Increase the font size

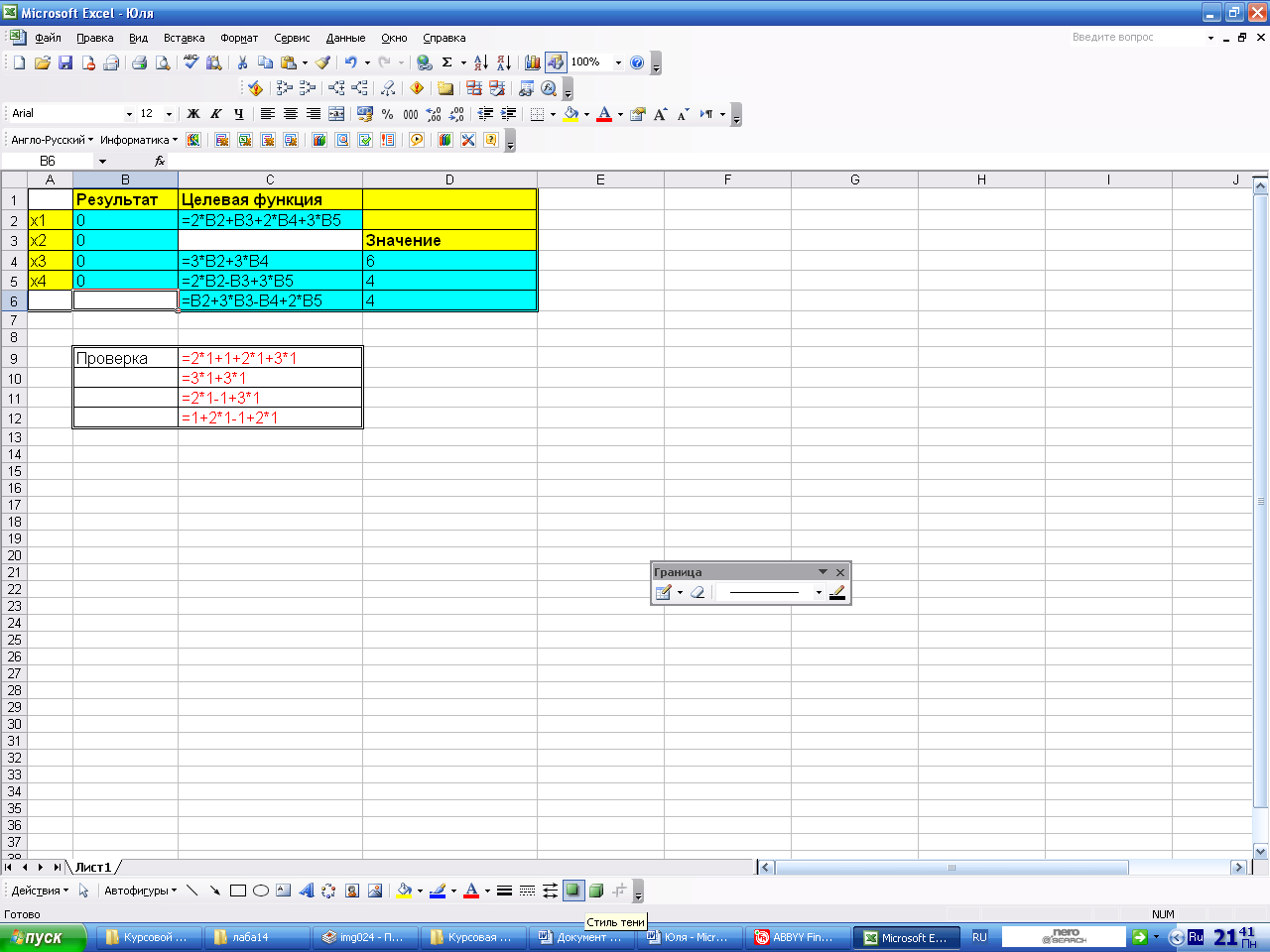point(661,114)
